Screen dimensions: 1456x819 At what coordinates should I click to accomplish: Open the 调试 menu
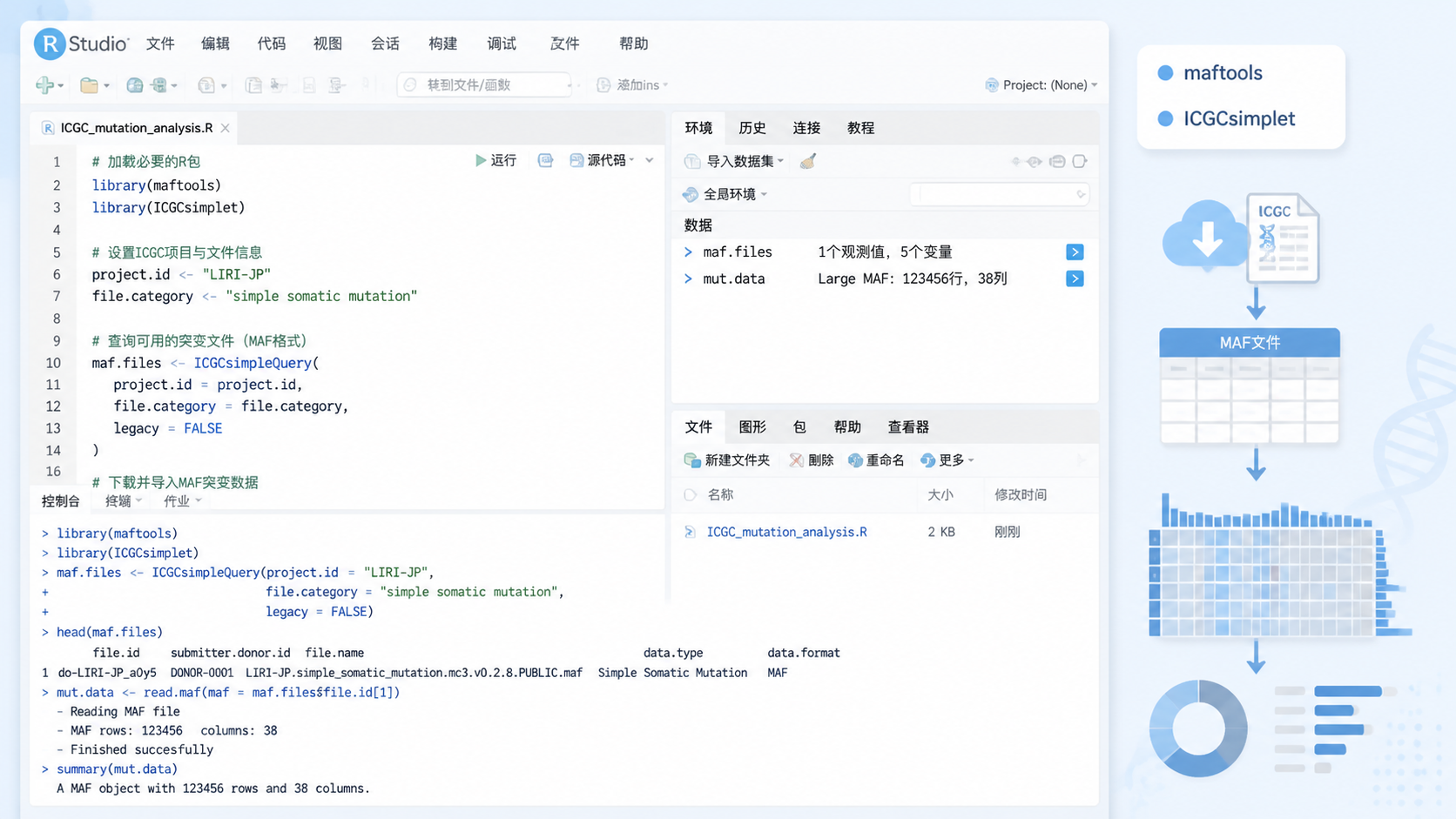(502, 44)
